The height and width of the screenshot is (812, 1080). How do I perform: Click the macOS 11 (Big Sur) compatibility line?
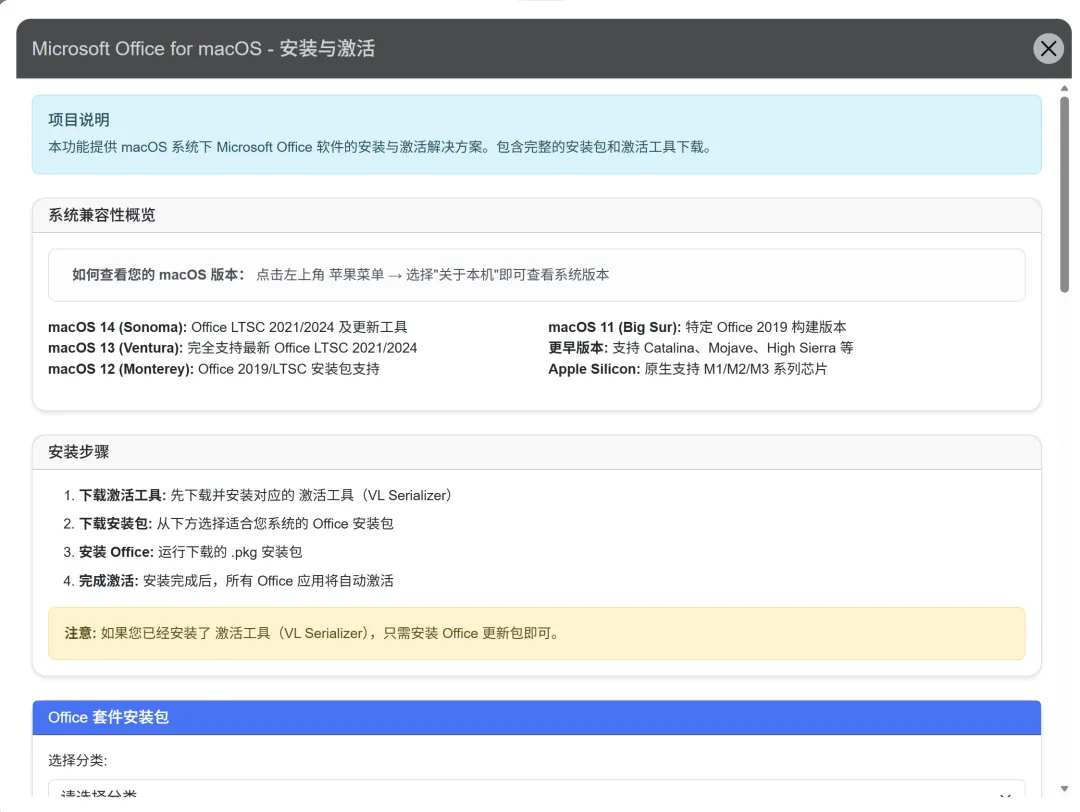tap(697, 327)
